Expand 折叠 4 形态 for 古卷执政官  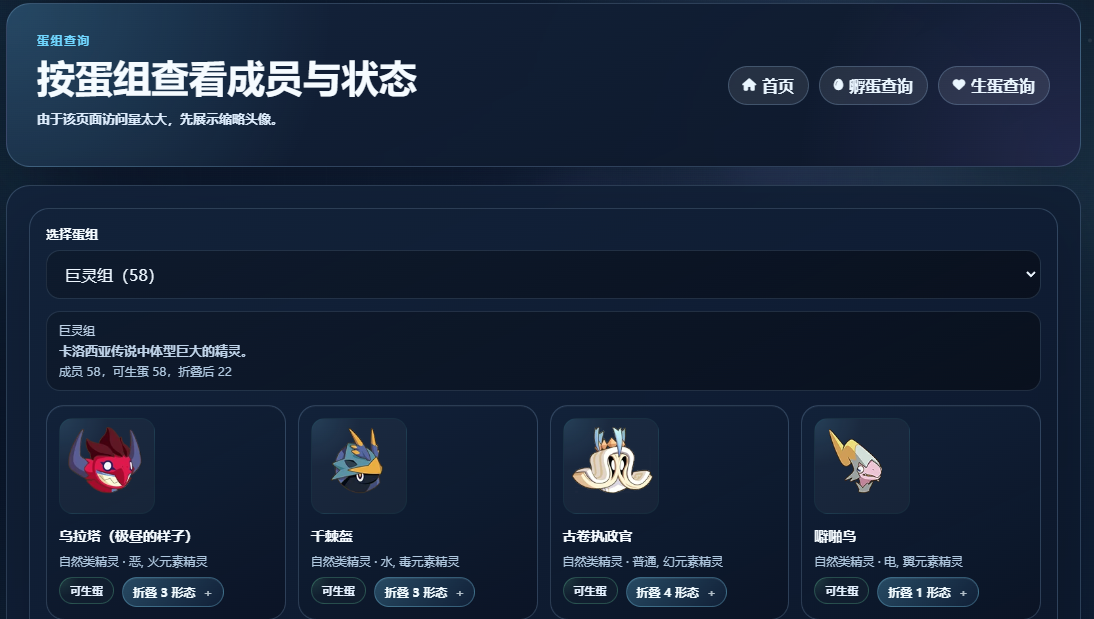(x=676, y=592)
